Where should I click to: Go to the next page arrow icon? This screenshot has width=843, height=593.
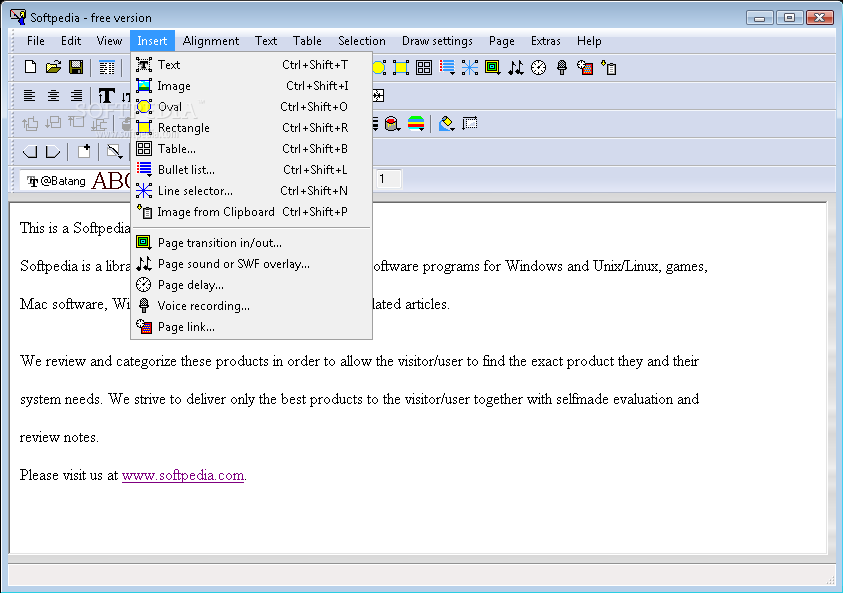pos(53,152)
